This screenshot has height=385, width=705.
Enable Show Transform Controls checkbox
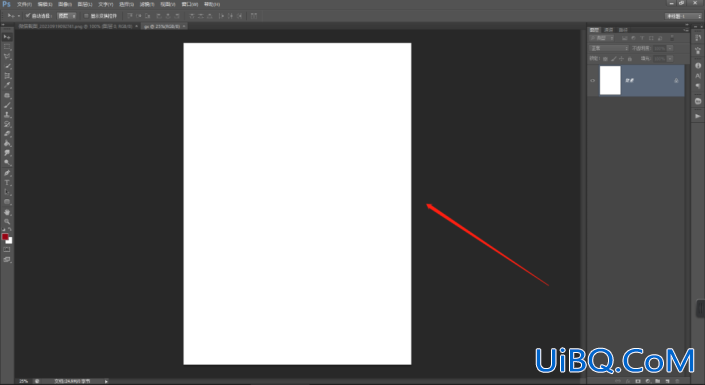(86, 16)
